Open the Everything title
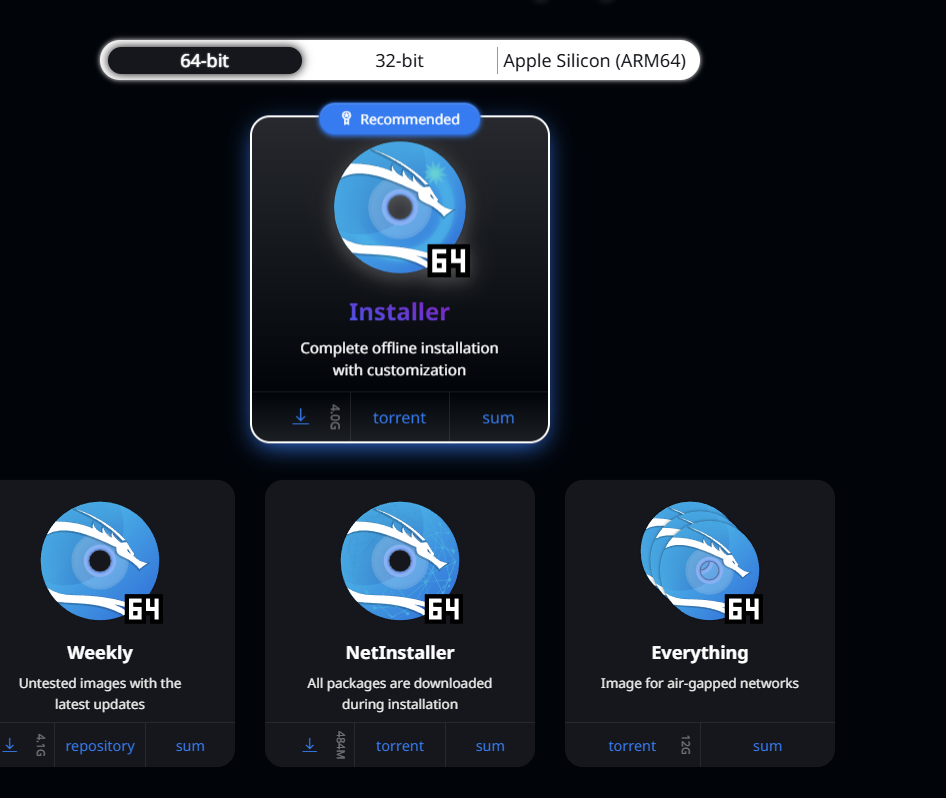 (x=700, y=653)
